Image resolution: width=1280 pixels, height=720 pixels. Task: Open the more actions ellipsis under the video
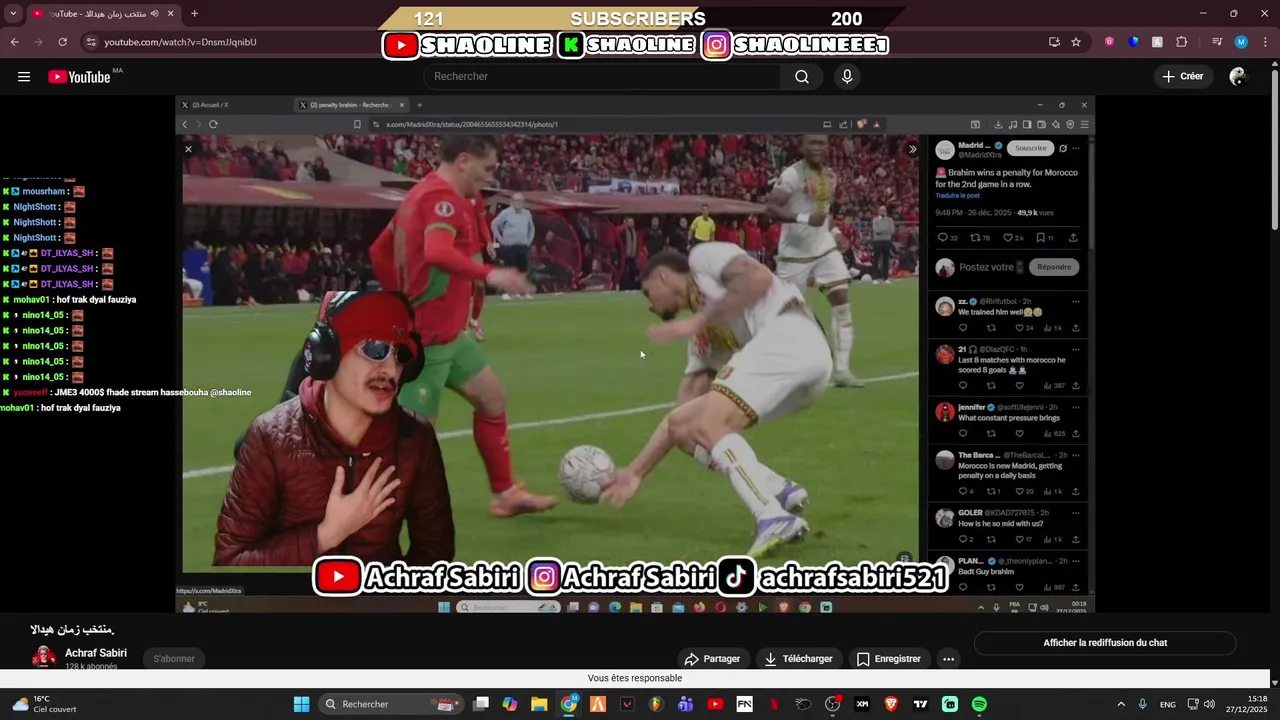click(948, 659)
